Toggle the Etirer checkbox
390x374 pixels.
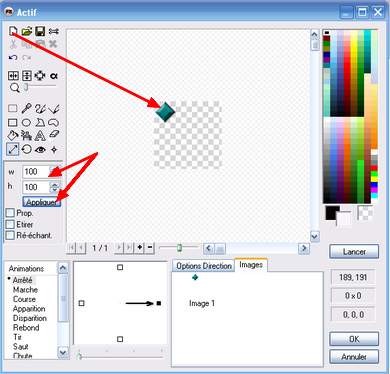[10, 224]
